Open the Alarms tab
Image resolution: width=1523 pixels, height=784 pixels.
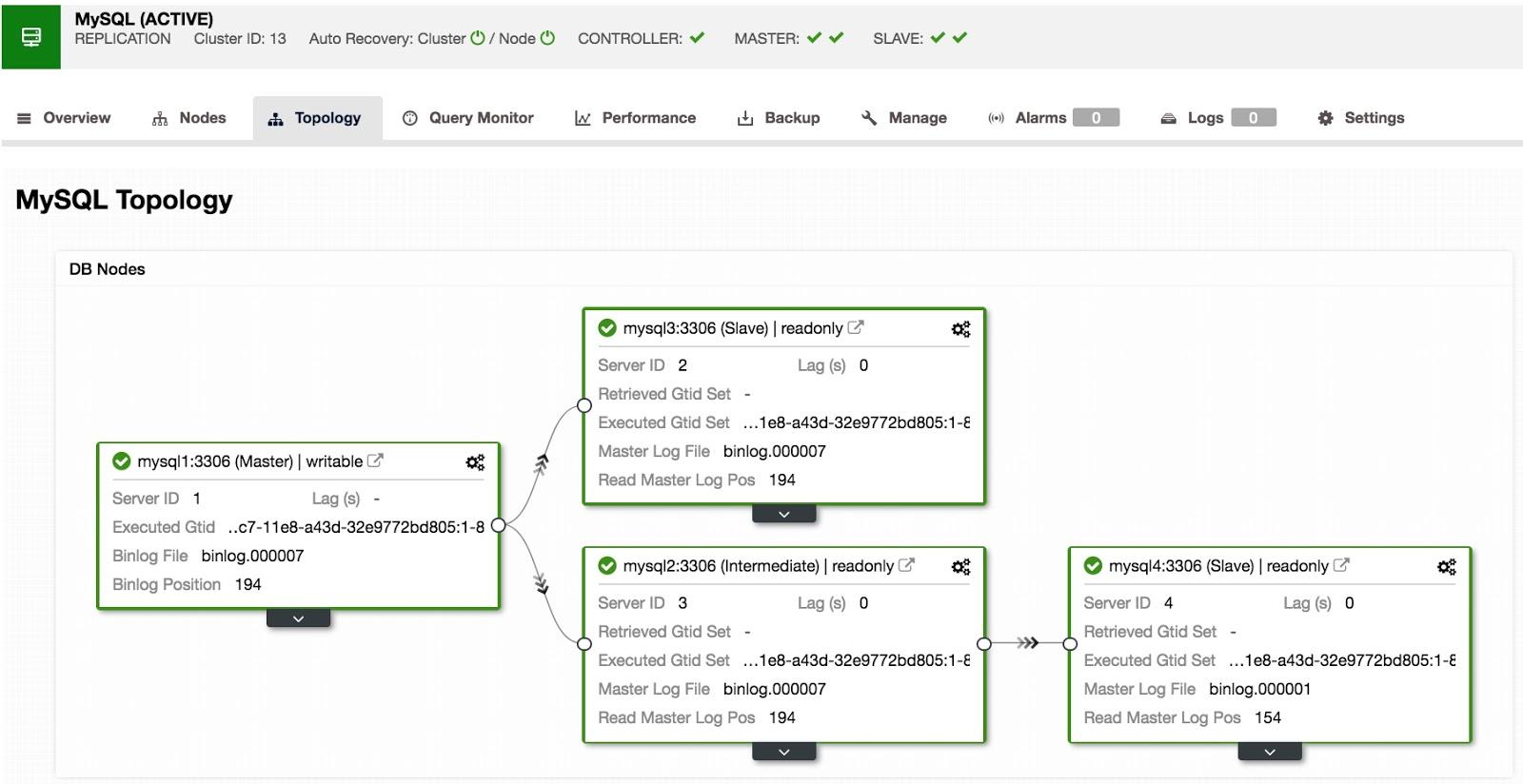point(1040,118)
